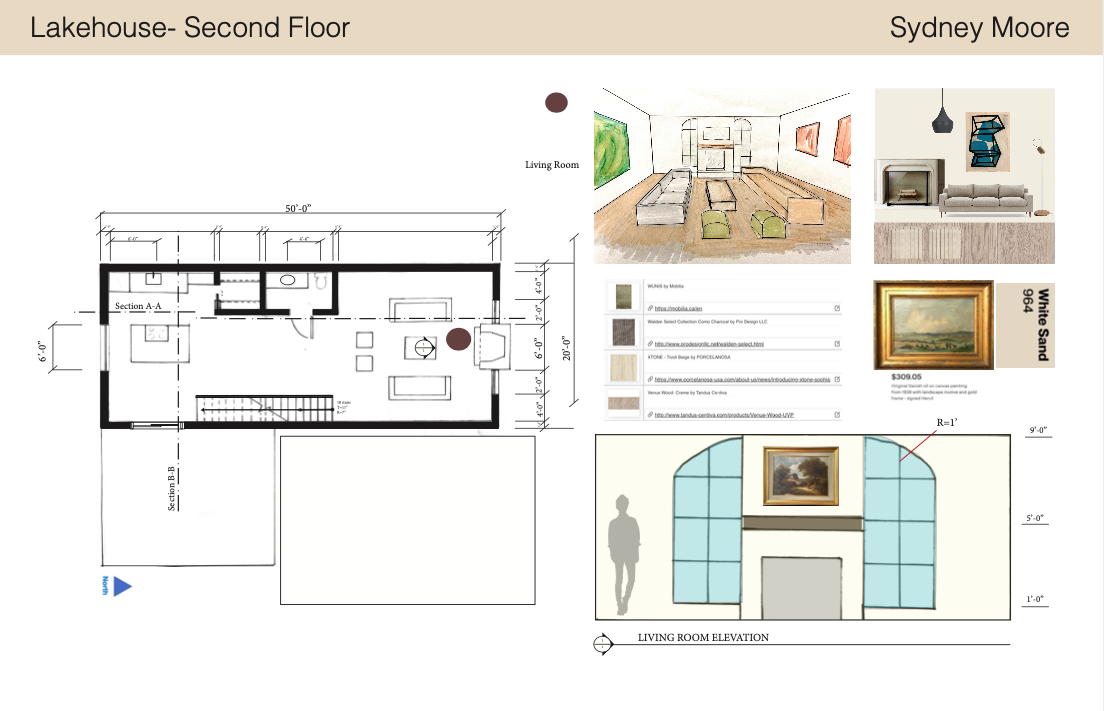Select the 9'-0" height marker
The height and width of the screenshot is (711, 1104).
(1038, 430)
